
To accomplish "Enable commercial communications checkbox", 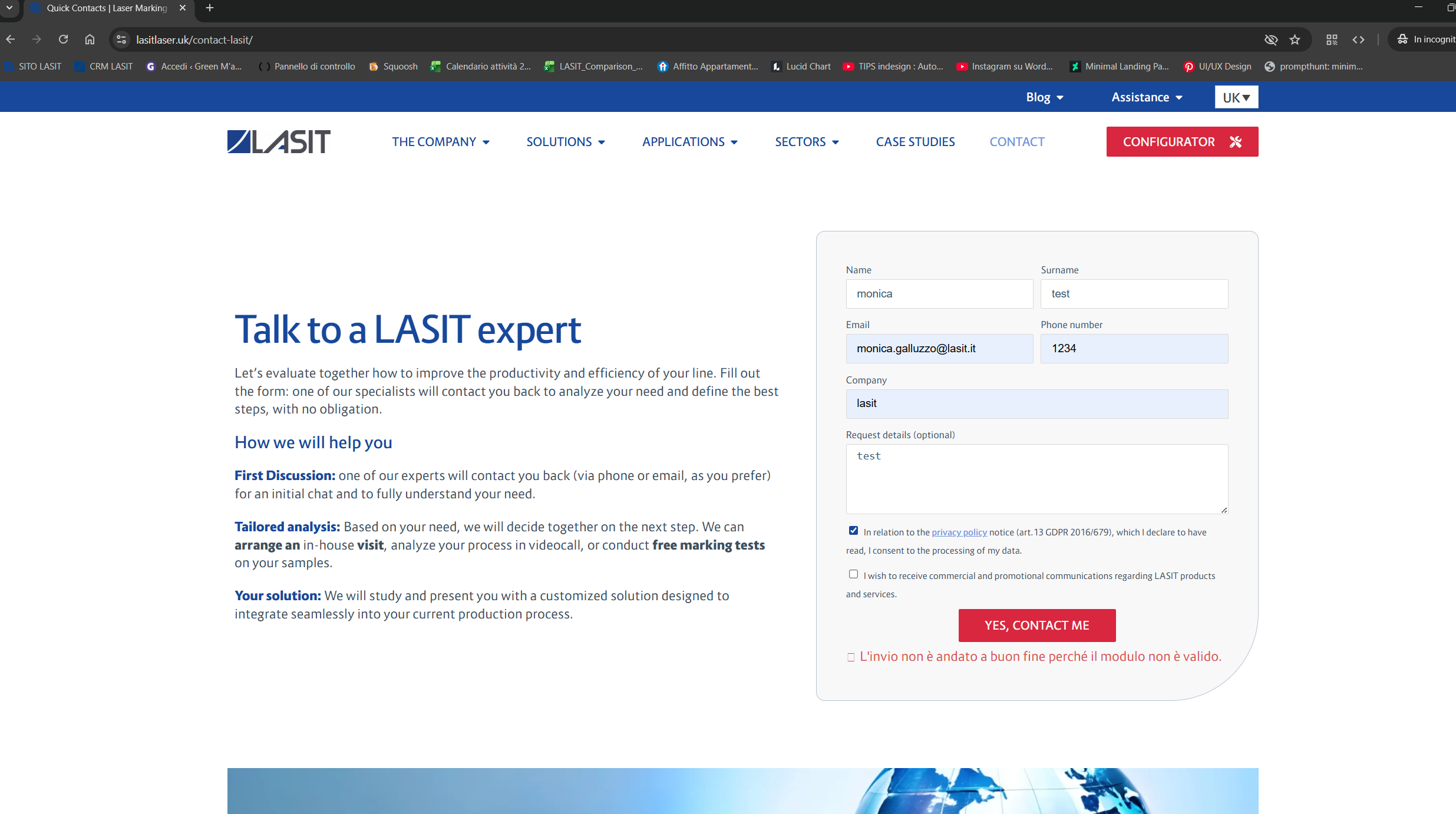I will point(853,574).
